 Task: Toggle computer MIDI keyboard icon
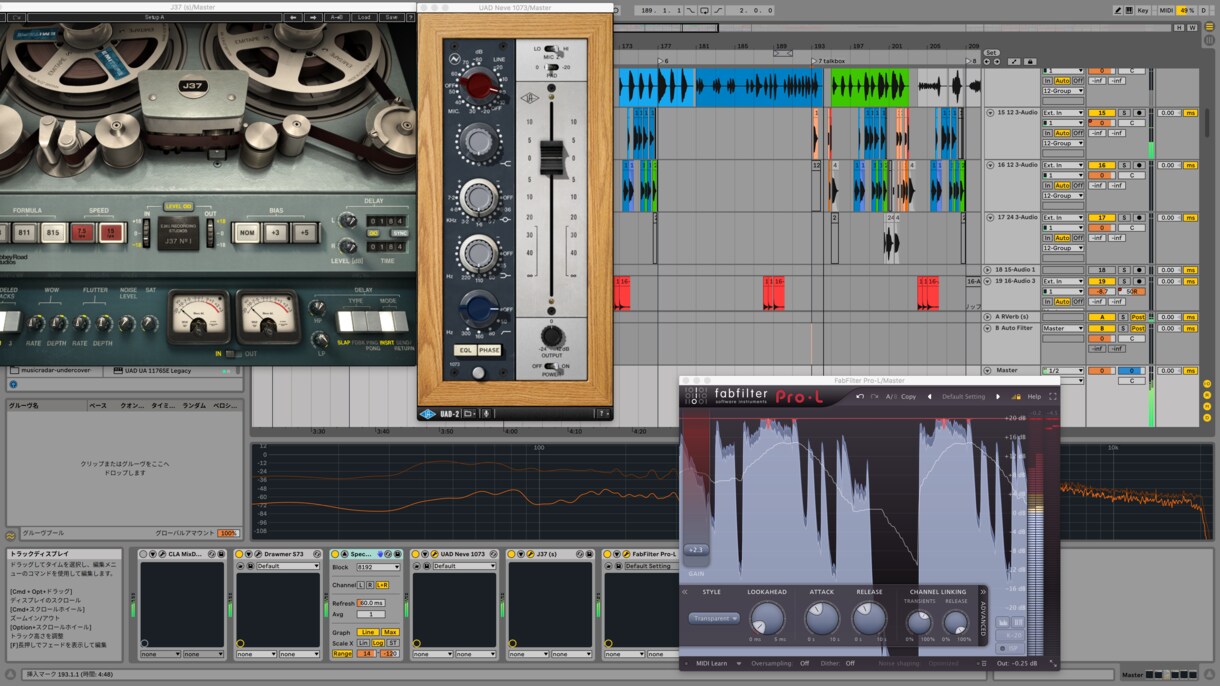pyautogui.click(x=1129, y=10)
